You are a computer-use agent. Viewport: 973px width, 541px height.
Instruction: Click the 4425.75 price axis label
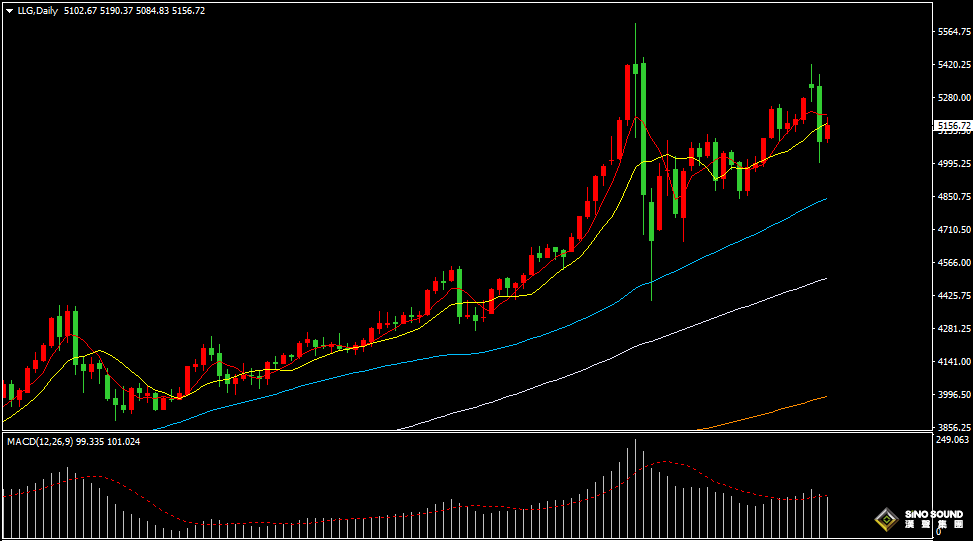pos(954,296)
